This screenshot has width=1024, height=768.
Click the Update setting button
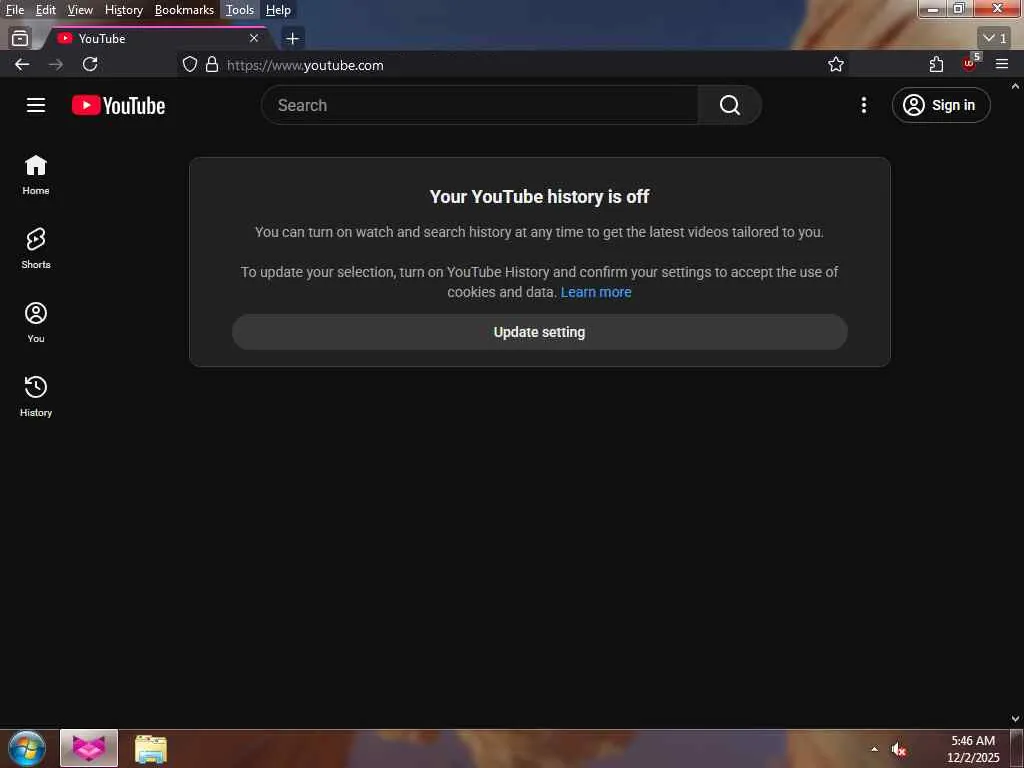(x=539, y=332)
